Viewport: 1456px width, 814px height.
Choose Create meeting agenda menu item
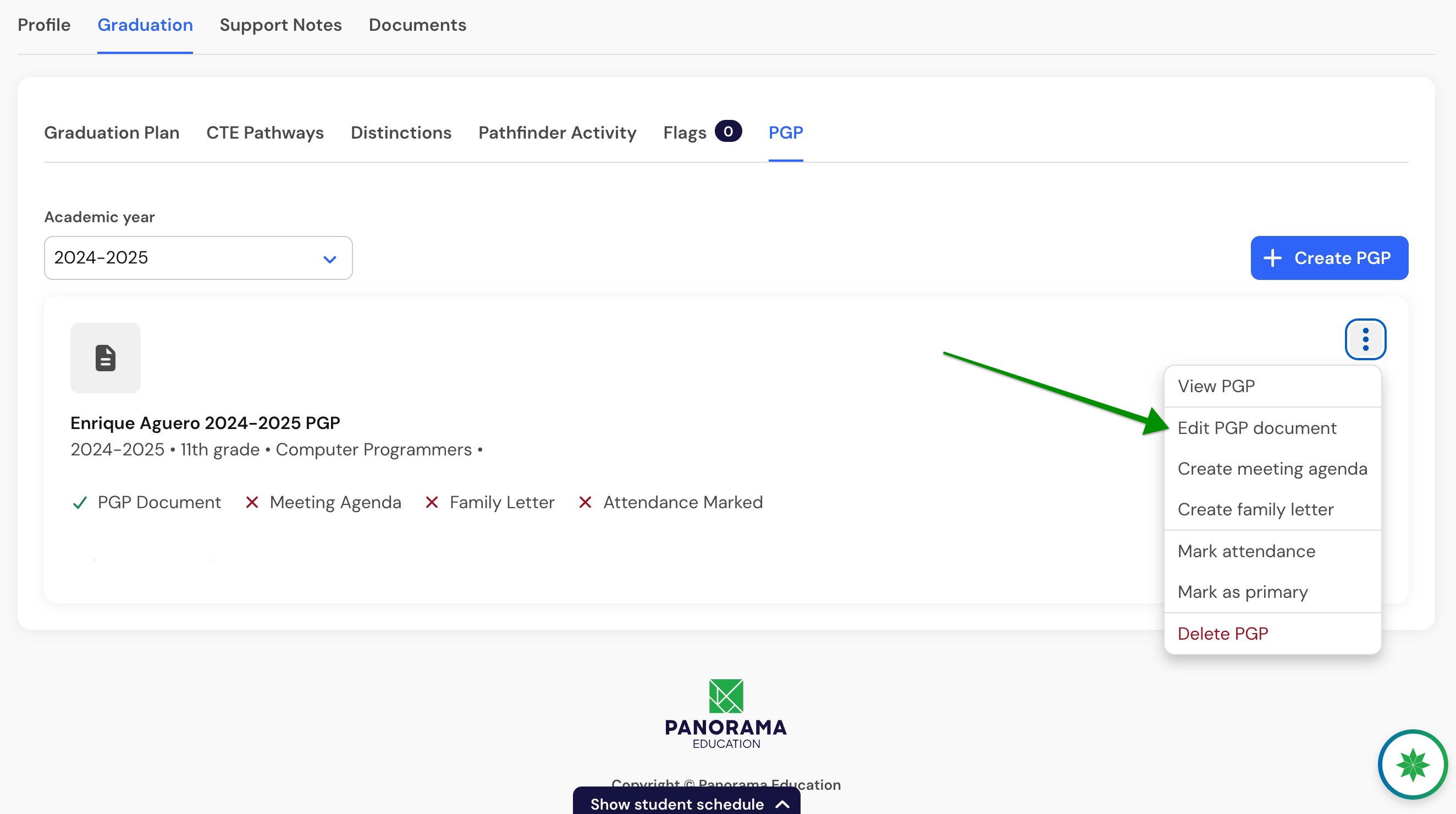1272,469
